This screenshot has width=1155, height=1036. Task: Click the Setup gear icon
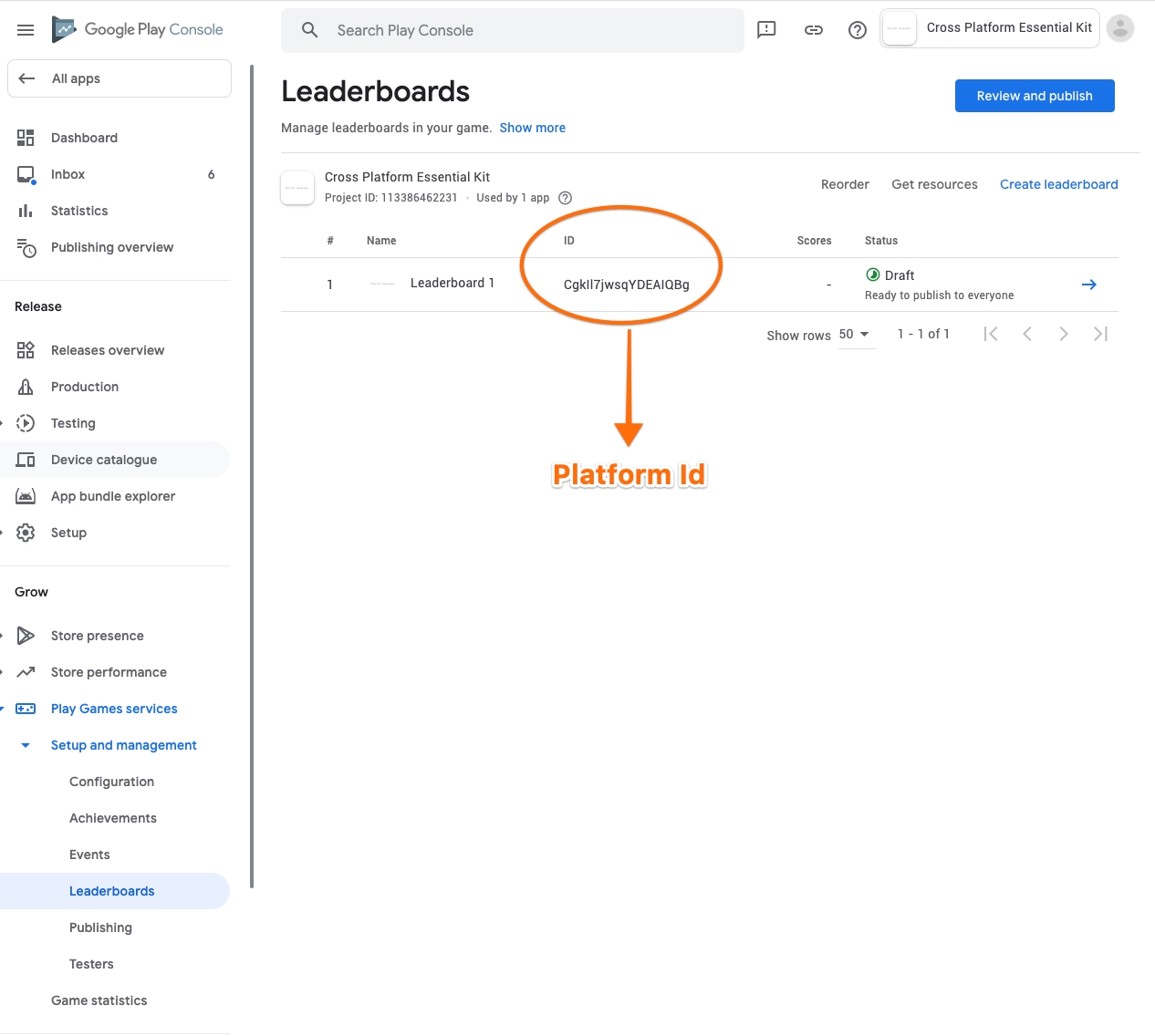click(x=26, y=533)
